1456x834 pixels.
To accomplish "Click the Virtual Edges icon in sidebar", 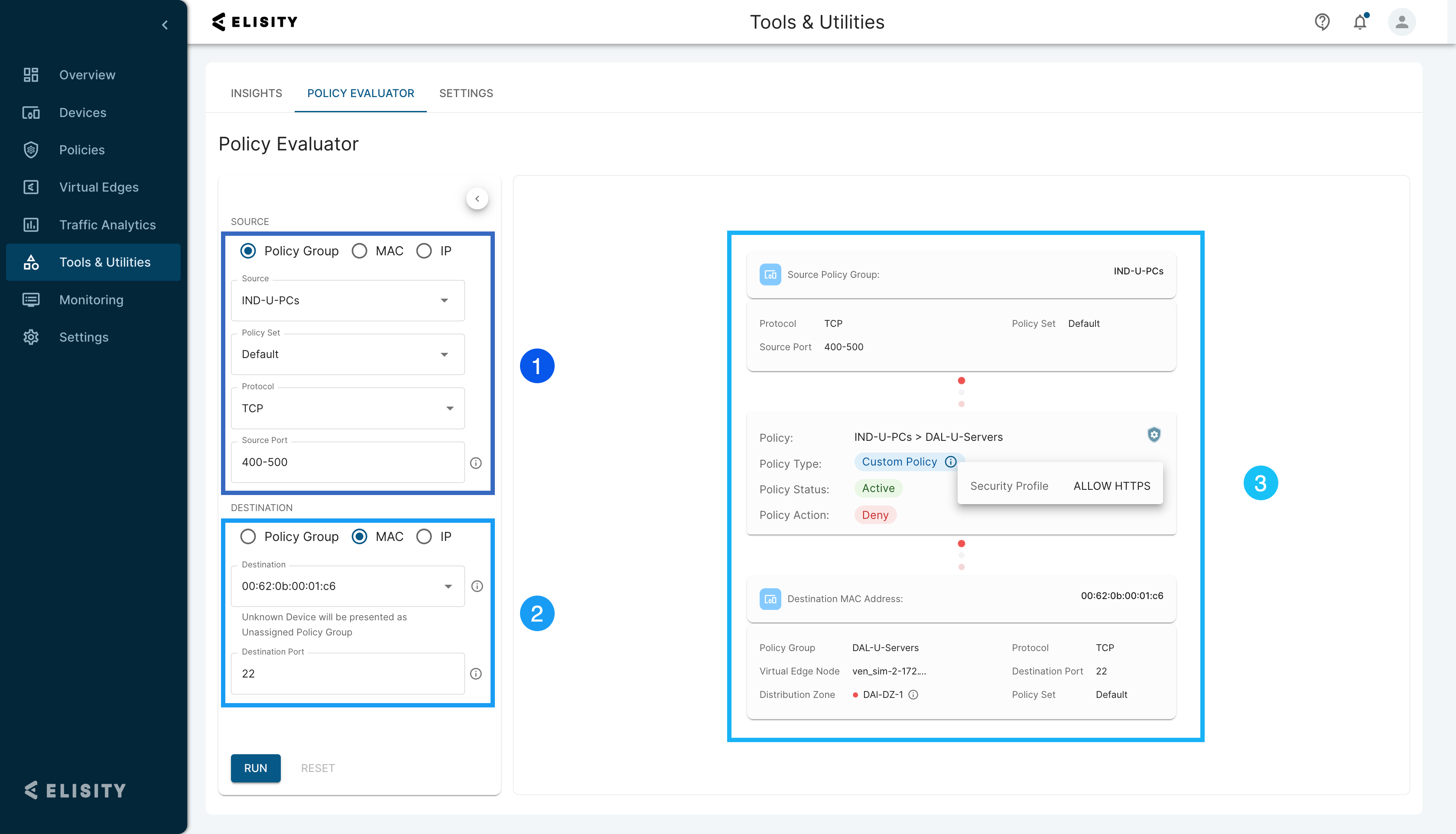I will tap(31, 187).
